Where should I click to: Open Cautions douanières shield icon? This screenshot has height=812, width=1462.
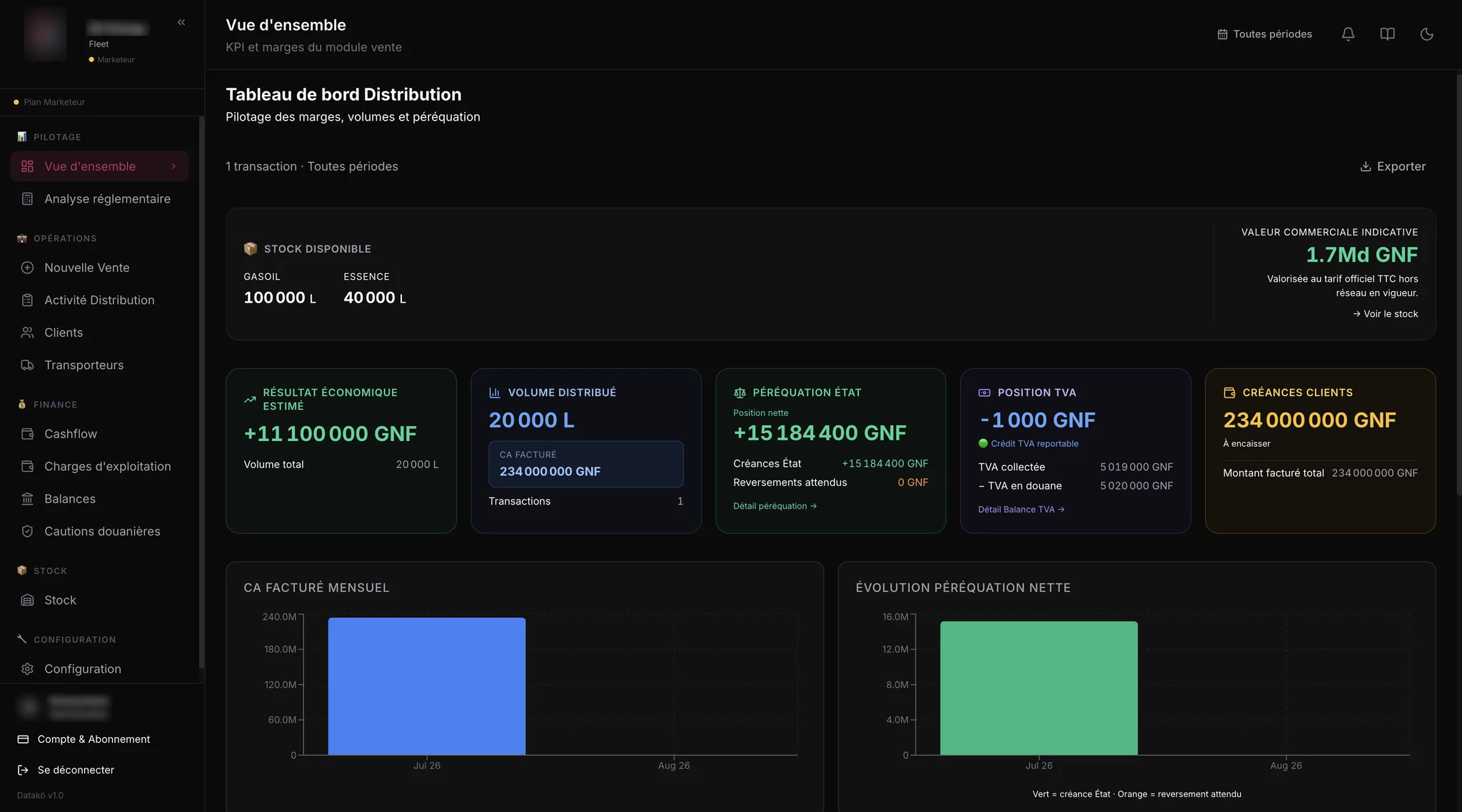tap(27, 532)
